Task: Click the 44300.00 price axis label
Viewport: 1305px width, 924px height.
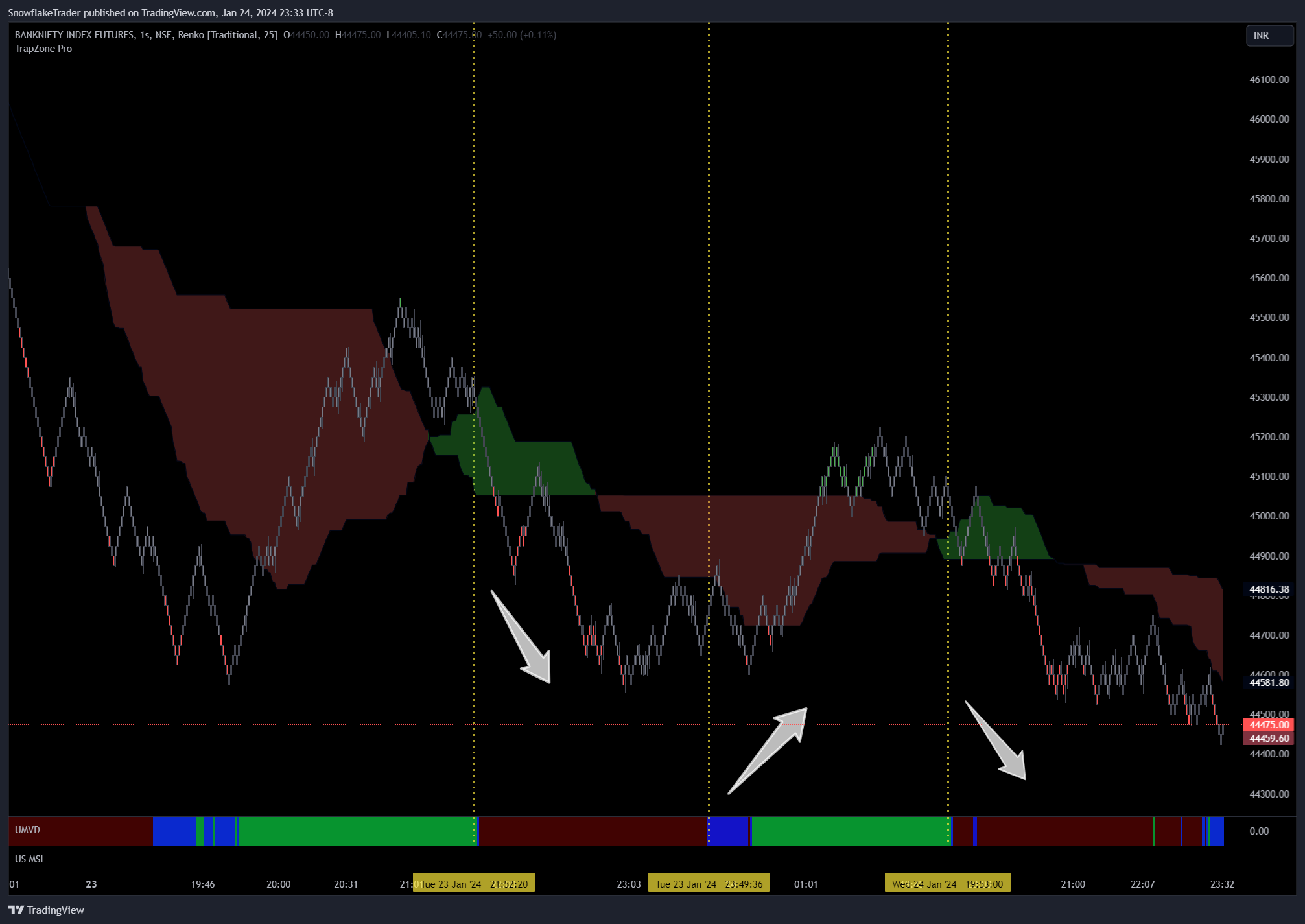Action: (x=1269, y=794)
